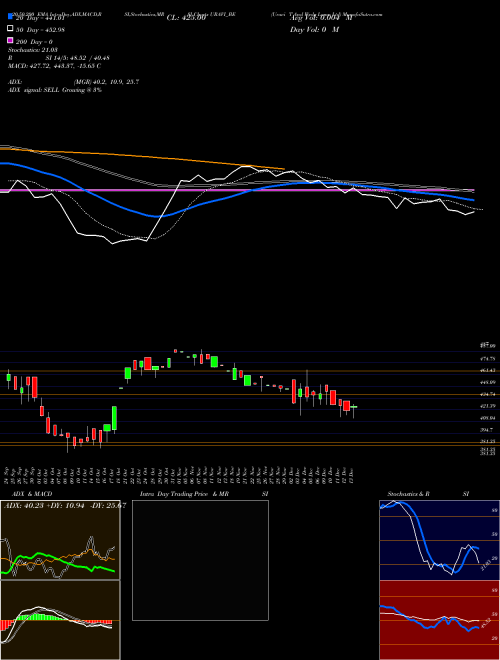This screenshot has width=500, height=660.
Task: Select the '20 Day - 441.01' legend text
Action: (x=40, y=18)
